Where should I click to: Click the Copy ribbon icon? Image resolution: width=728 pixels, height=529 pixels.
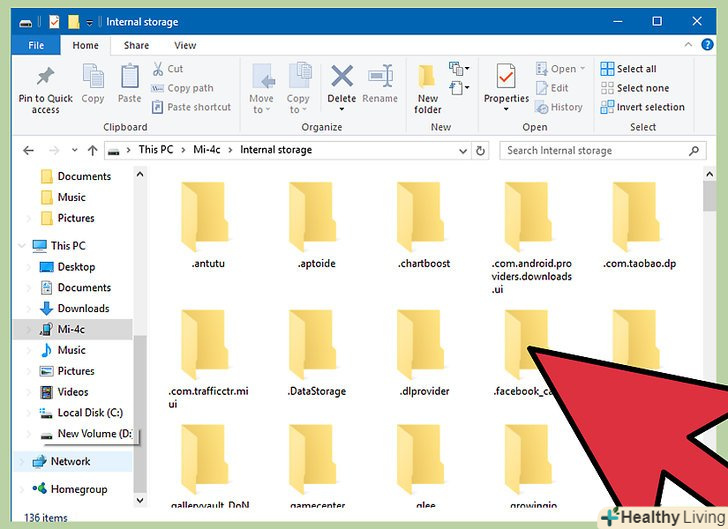coord(93,77)
